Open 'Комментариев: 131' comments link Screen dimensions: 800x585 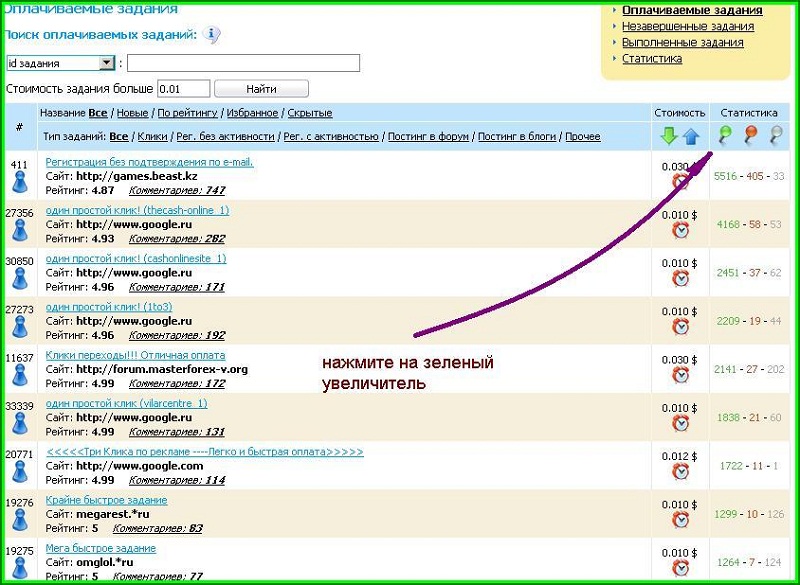click(x=177, y=432)
